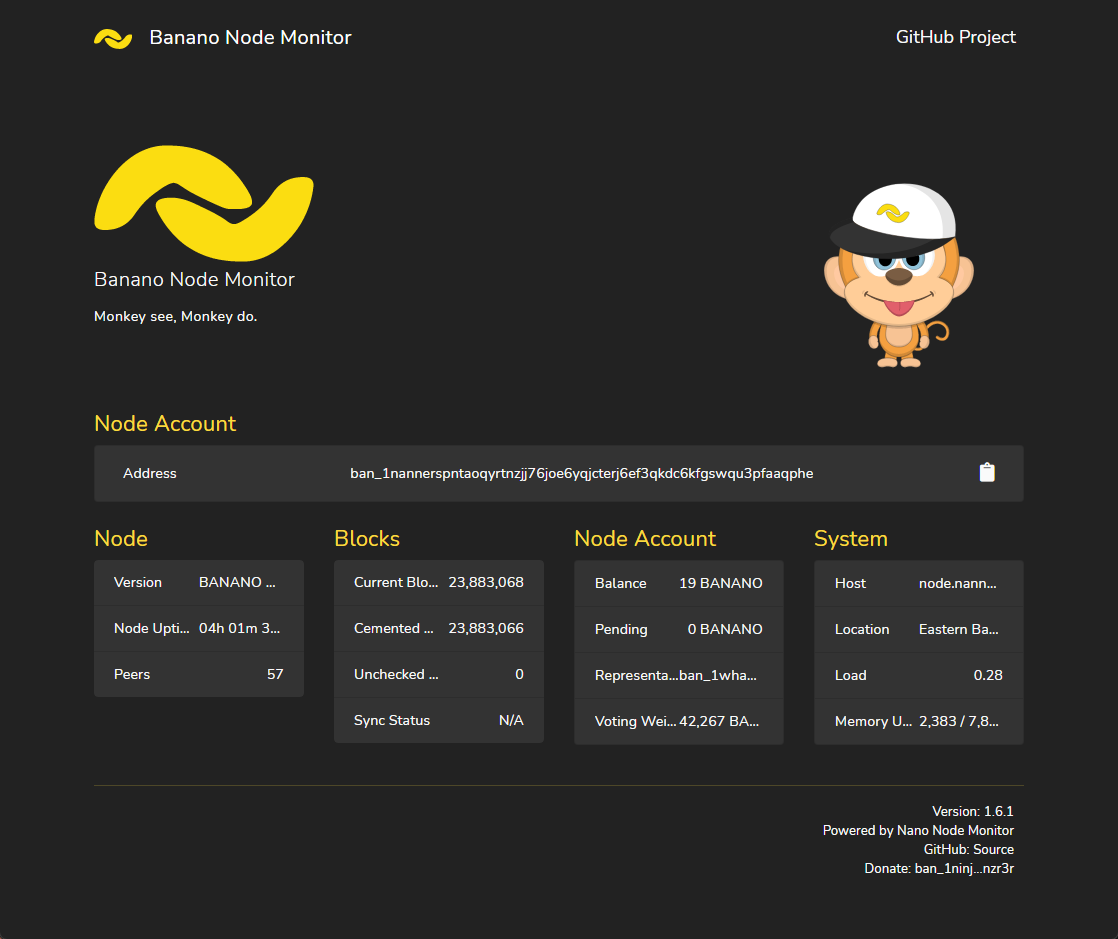Click Load value 0.28
The image size is (1118, 939).
pos(988,675)
